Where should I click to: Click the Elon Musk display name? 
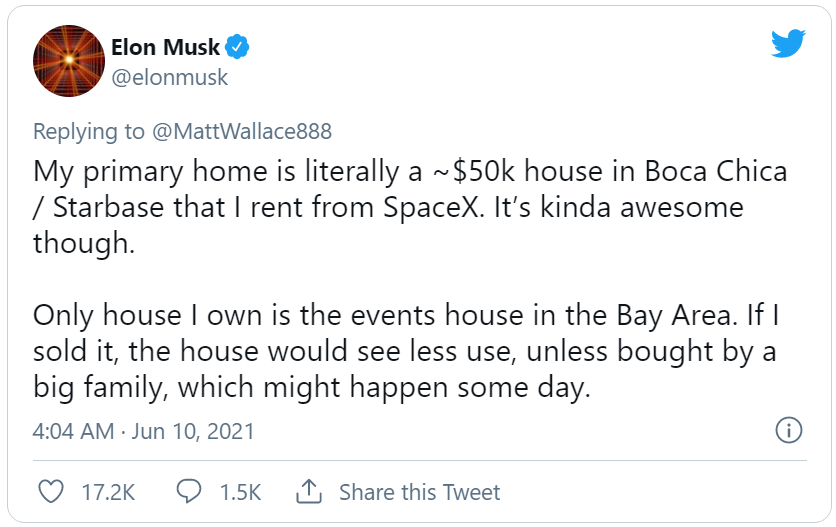(165, 47)
